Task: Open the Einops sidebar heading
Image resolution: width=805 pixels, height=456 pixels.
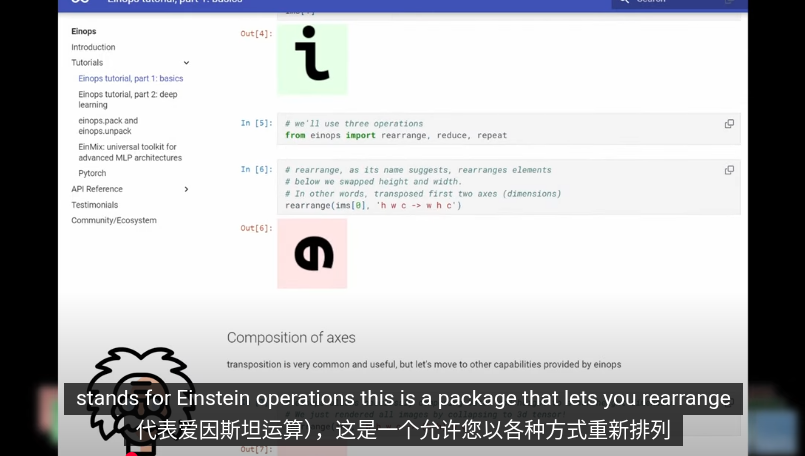Action: coord(84,31)
